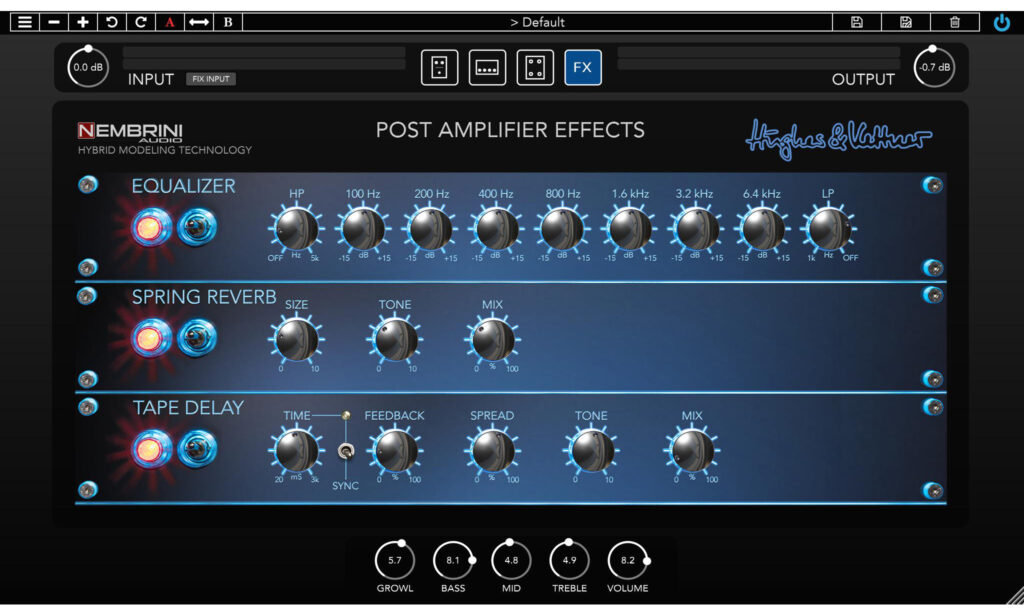Select preset slot B
The width and height of the screenshot is (1024, 615).
tap(228, 22)
